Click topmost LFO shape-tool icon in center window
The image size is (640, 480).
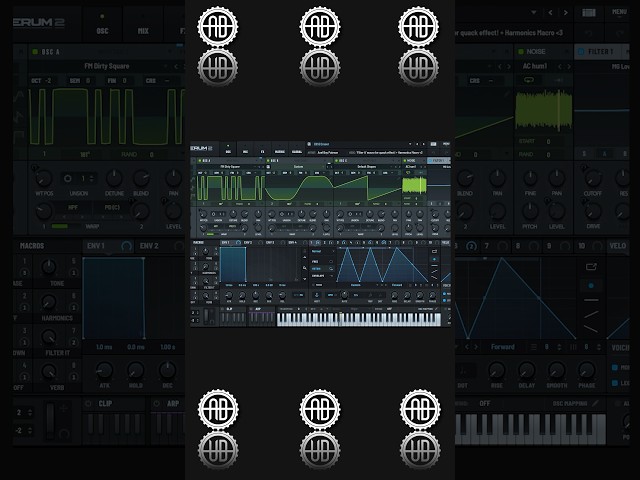coord(434,251)
